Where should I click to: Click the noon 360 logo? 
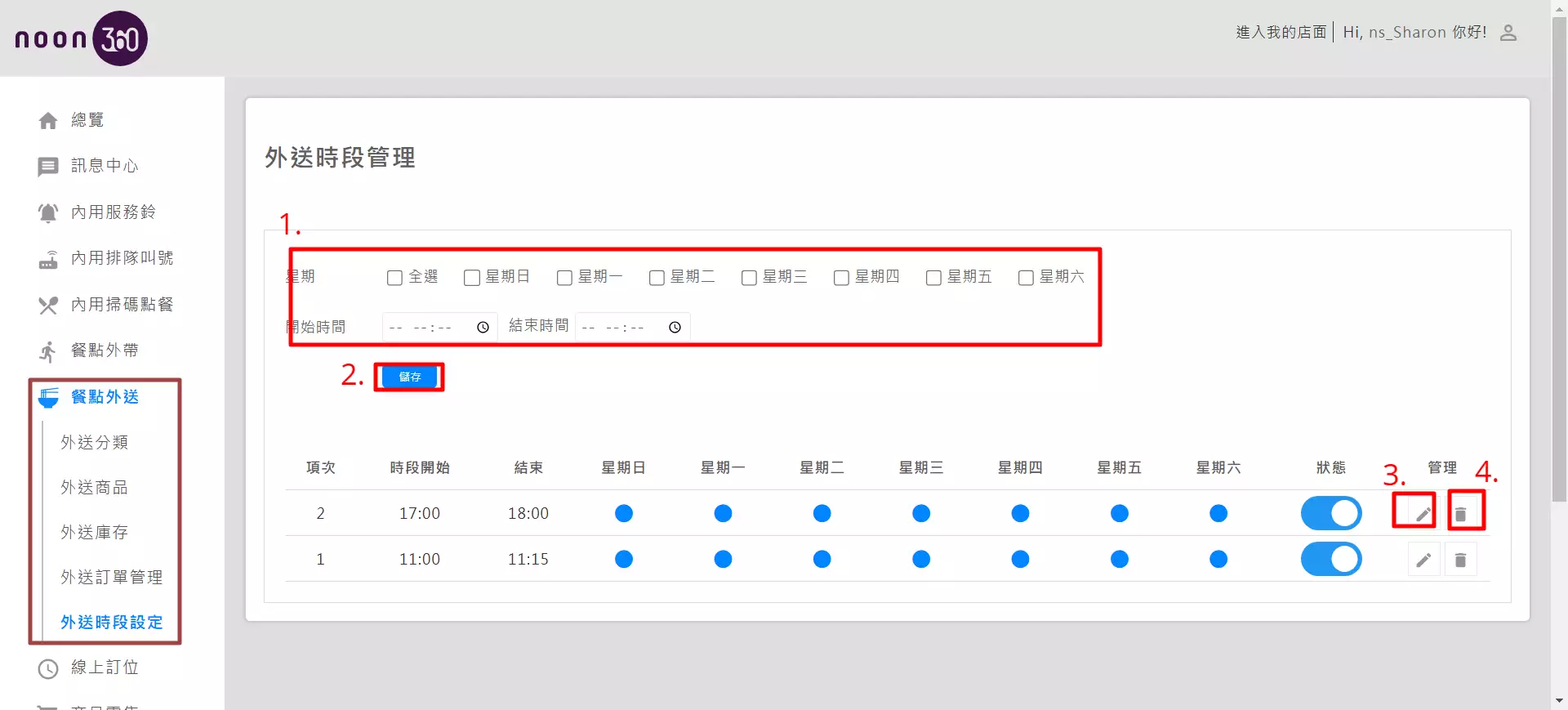tap(81, 38)
